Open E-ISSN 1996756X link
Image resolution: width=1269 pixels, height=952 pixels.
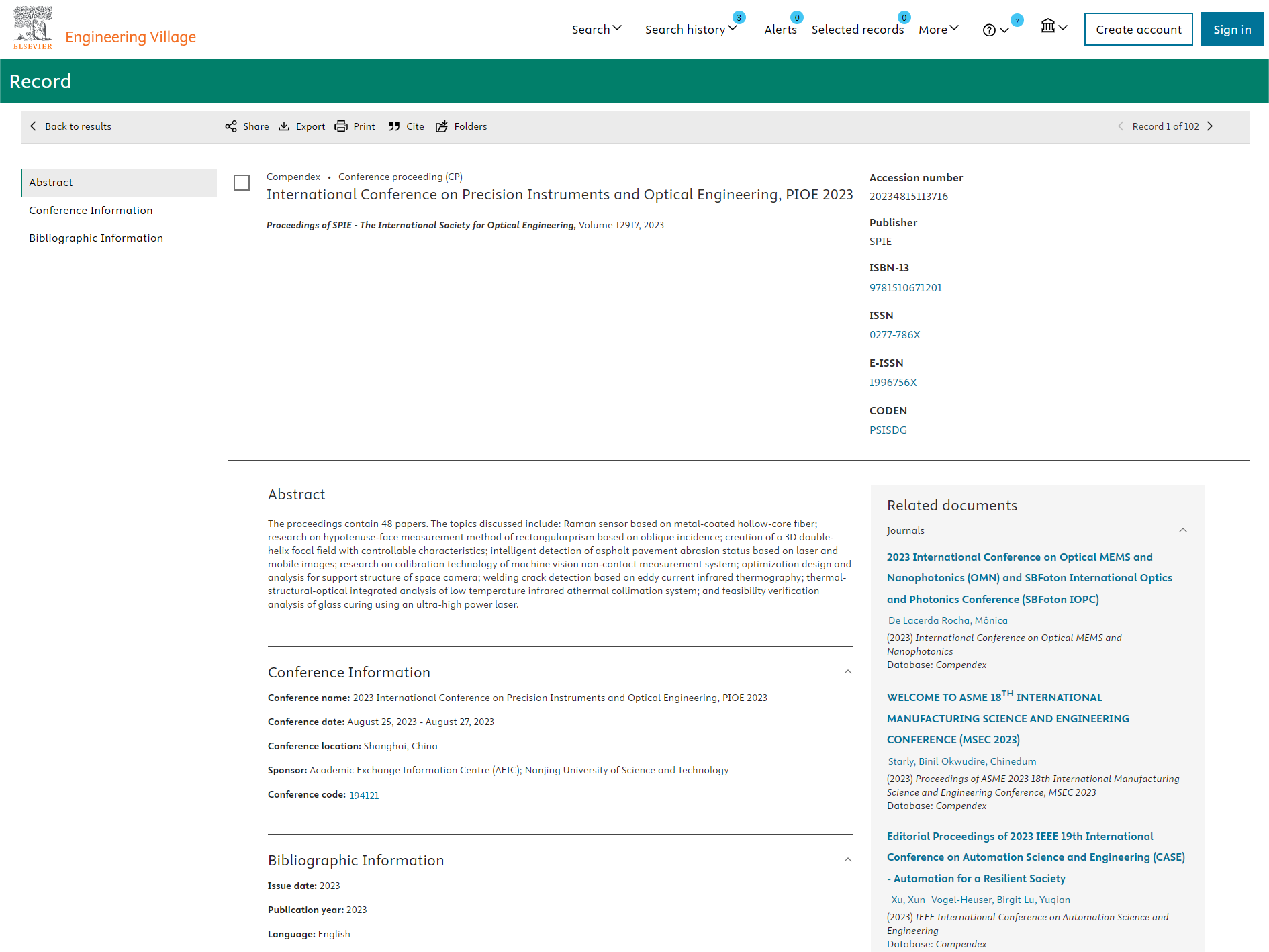tap(893, 383)
